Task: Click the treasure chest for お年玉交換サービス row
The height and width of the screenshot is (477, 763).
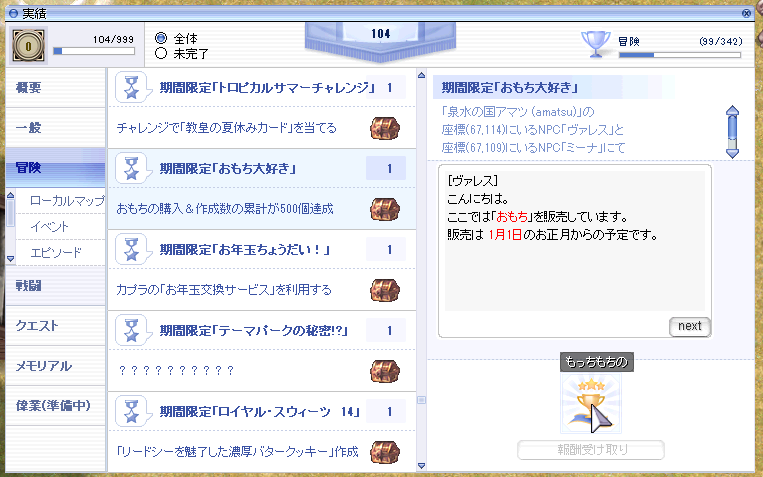Action: (385, 290)
